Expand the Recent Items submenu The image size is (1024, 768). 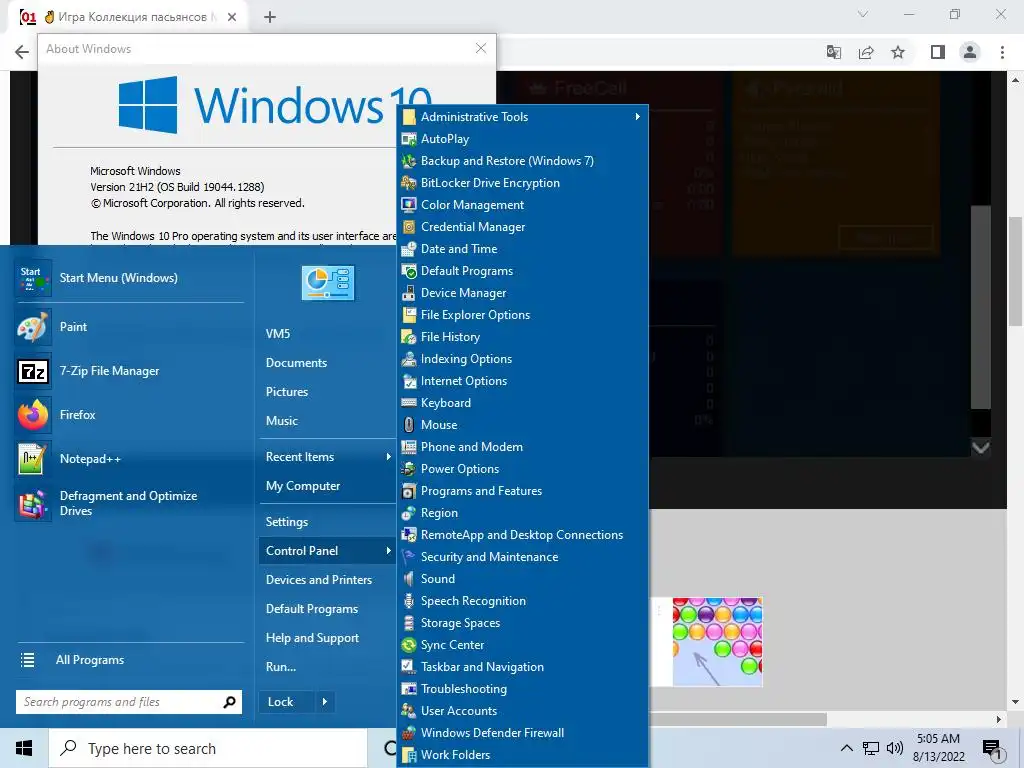point(327,457)
